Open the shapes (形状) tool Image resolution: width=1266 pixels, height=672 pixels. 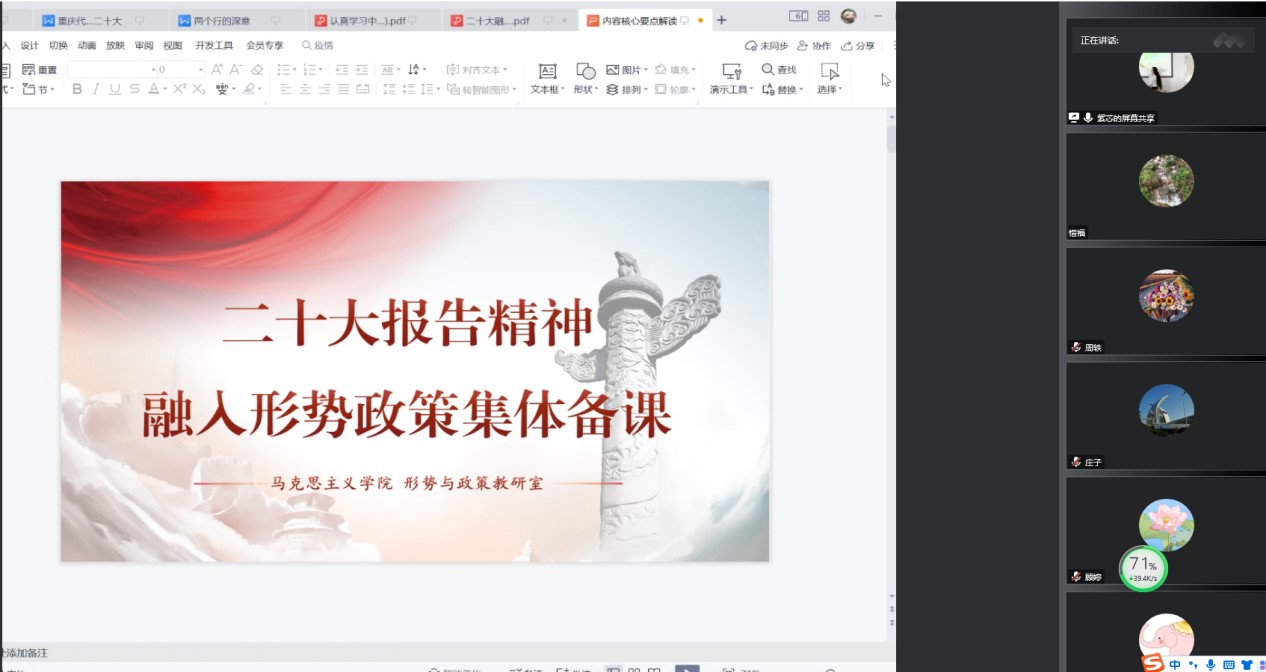coord(585,72)
